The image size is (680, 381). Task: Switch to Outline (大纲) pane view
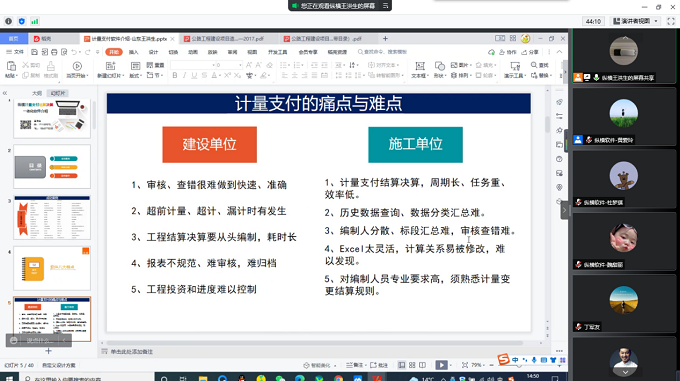(37, 93)
